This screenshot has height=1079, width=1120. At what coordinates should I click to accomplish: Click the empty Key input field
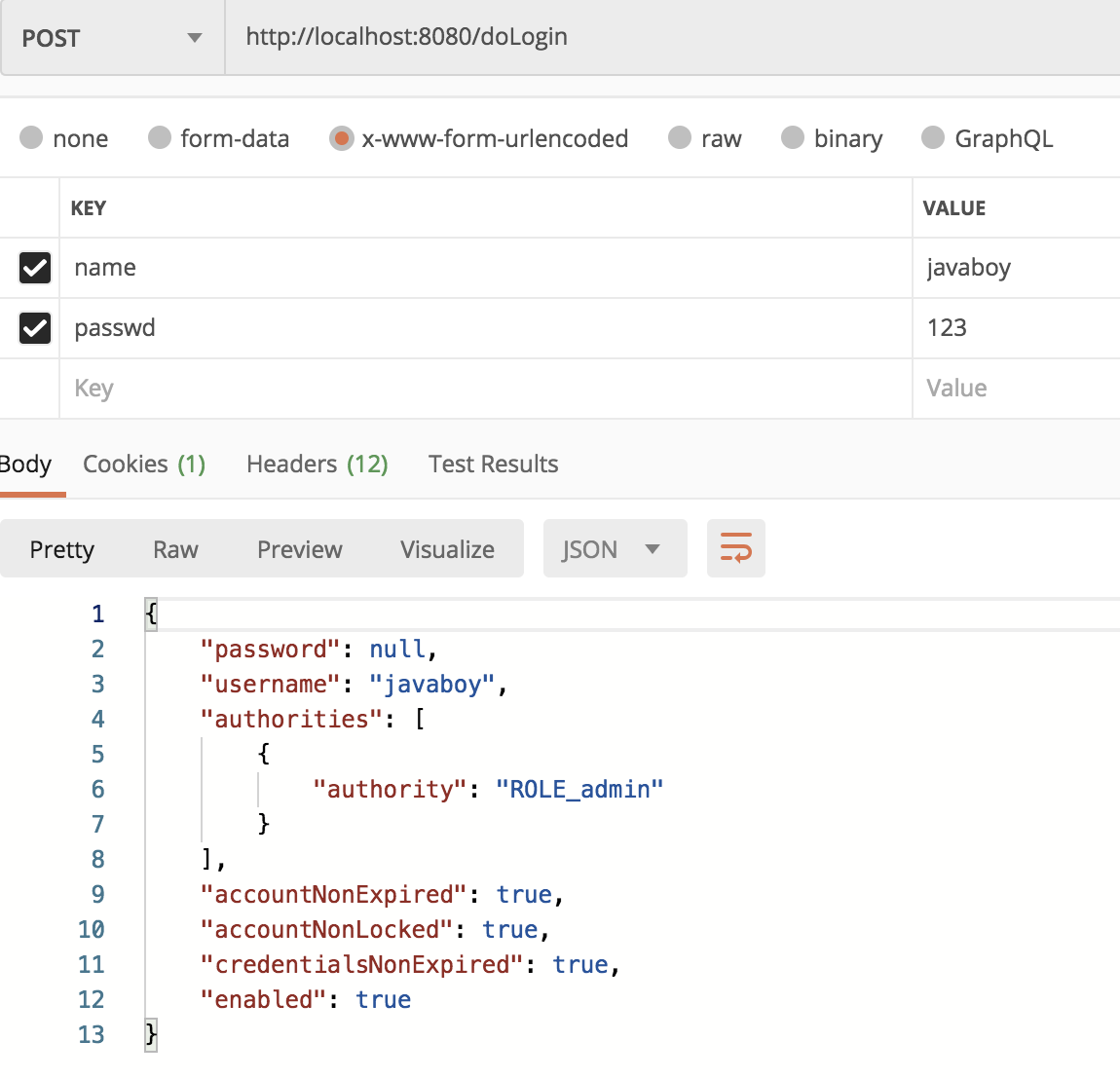[x=485, y=389]
